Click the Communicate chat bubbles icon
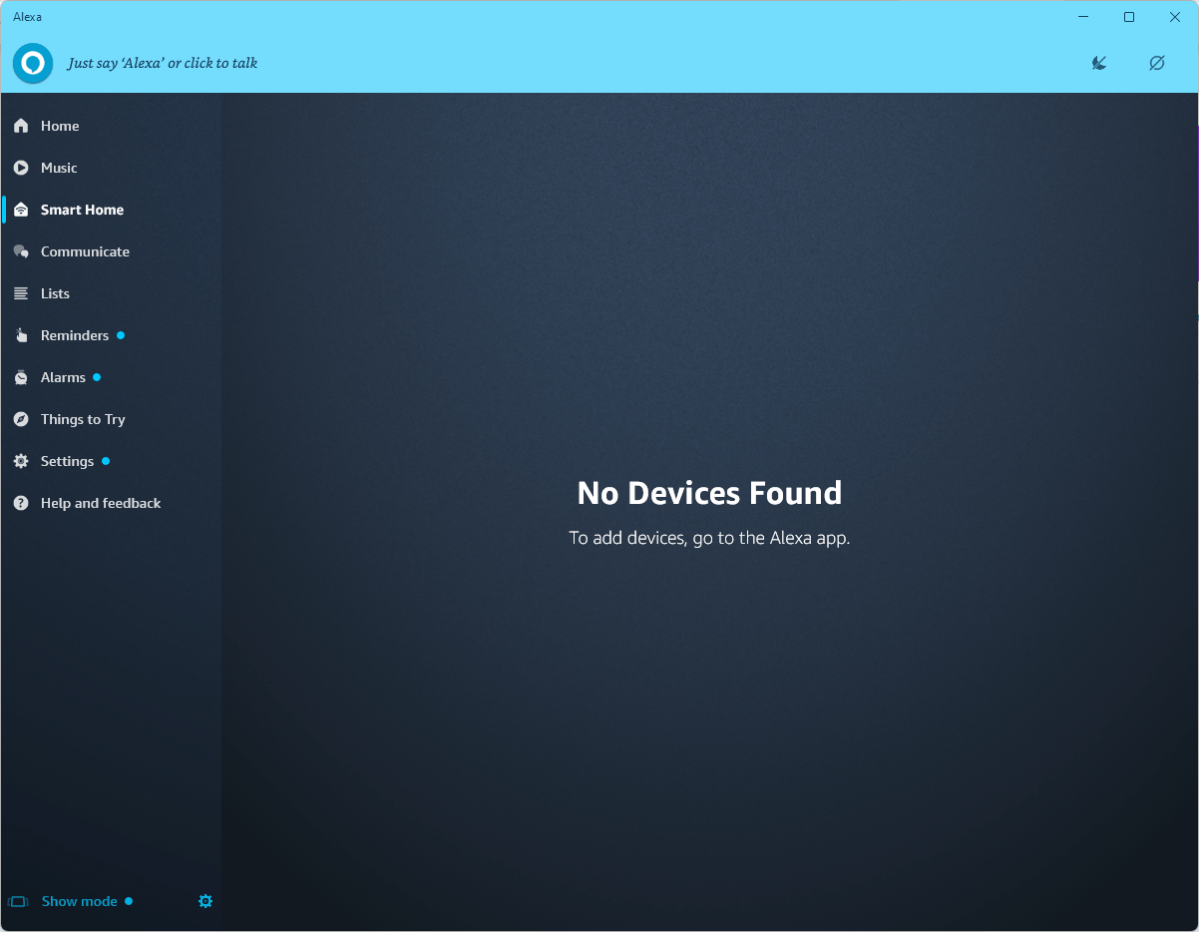This screenshot has height=932, width=1199. [x=21, y=252]
